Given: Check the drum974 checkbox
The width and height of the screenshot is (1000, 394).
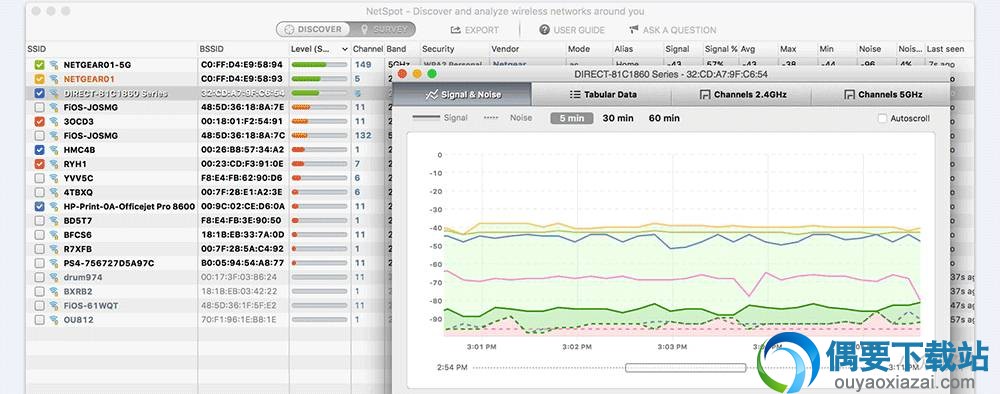Looking at the screenshot, I should tap(40, 277).
